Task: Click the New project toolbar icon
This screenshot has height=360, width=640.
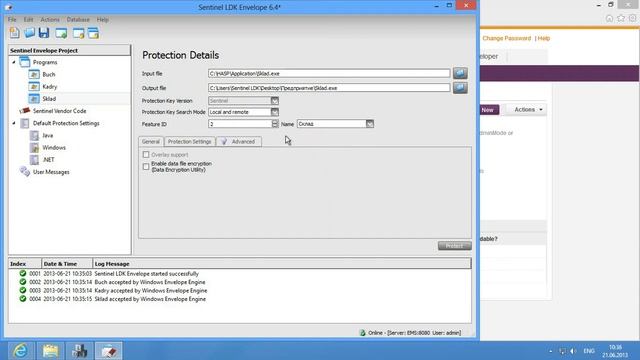Action: [15, 33]
